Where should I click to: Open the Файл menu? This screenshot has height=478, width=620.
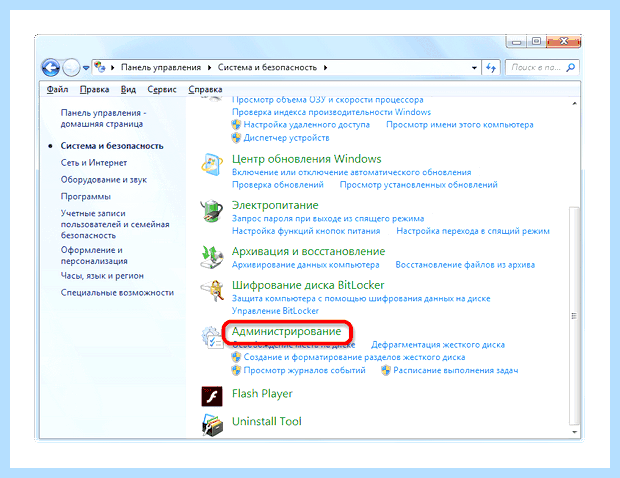coord(57,89)
